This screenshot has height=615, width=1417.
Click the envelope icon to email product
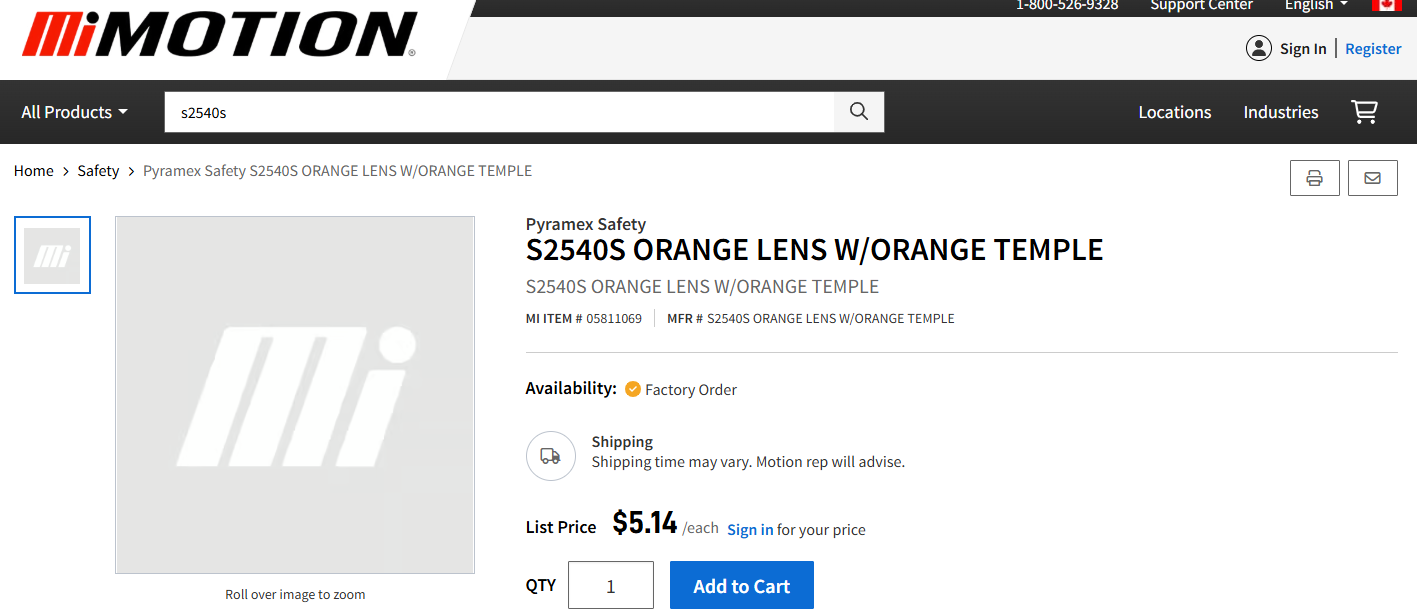click(1372, 177)
